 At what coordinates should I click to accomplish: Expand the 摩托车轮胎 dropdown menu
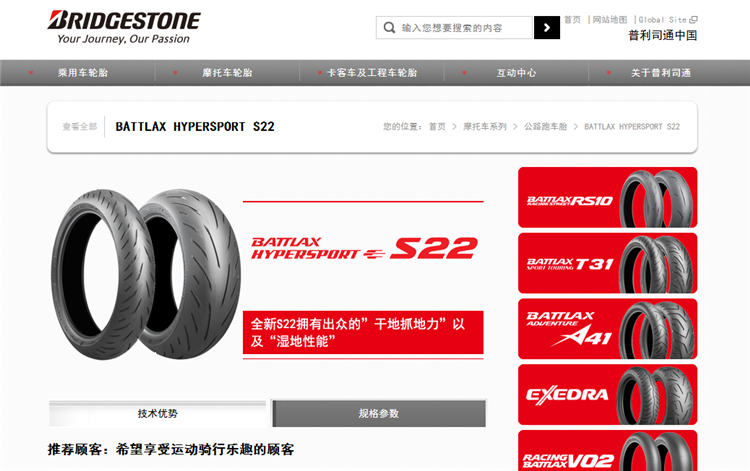coord(227,73)
